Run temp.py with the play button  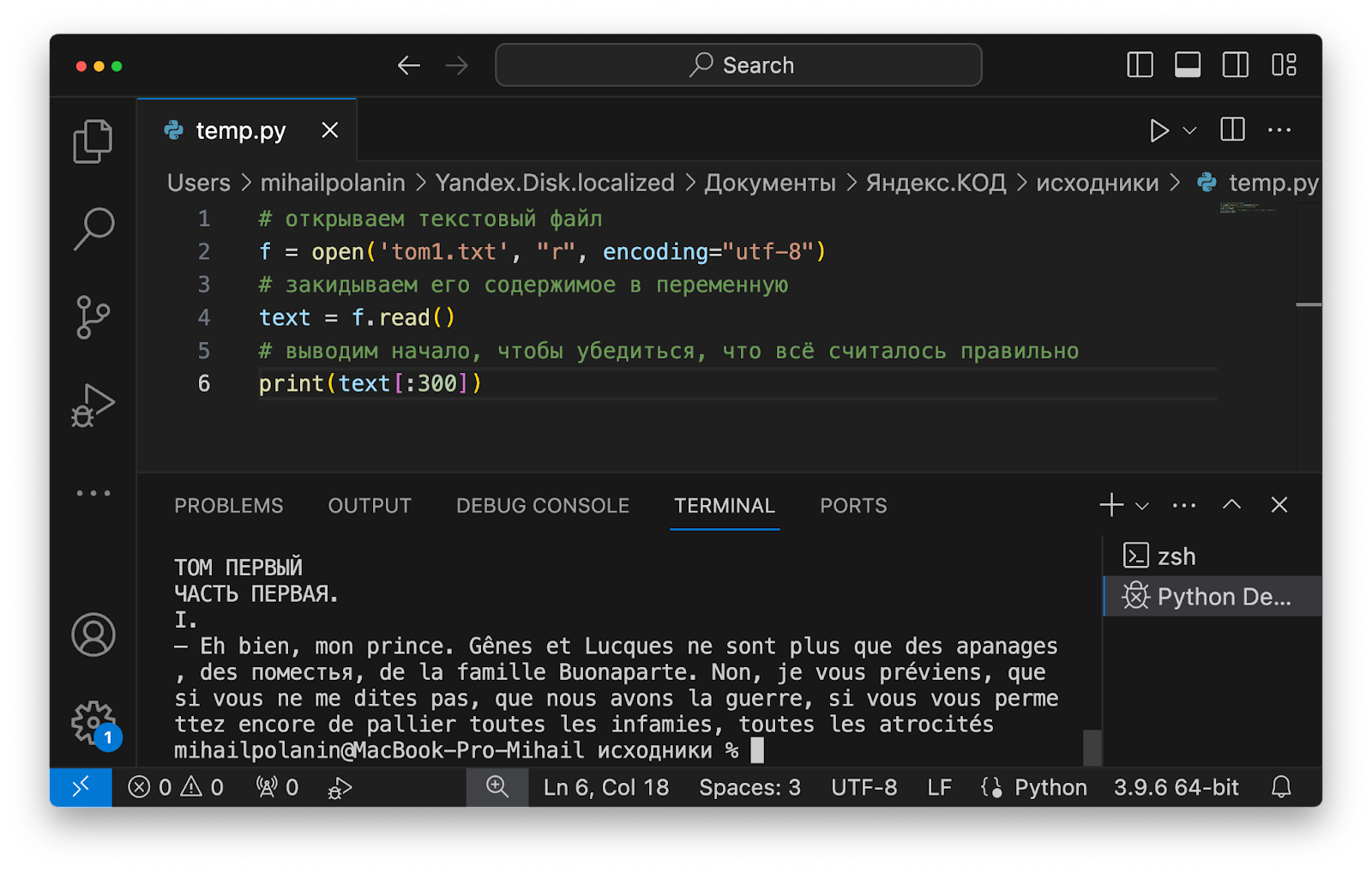pos(1160,130)
